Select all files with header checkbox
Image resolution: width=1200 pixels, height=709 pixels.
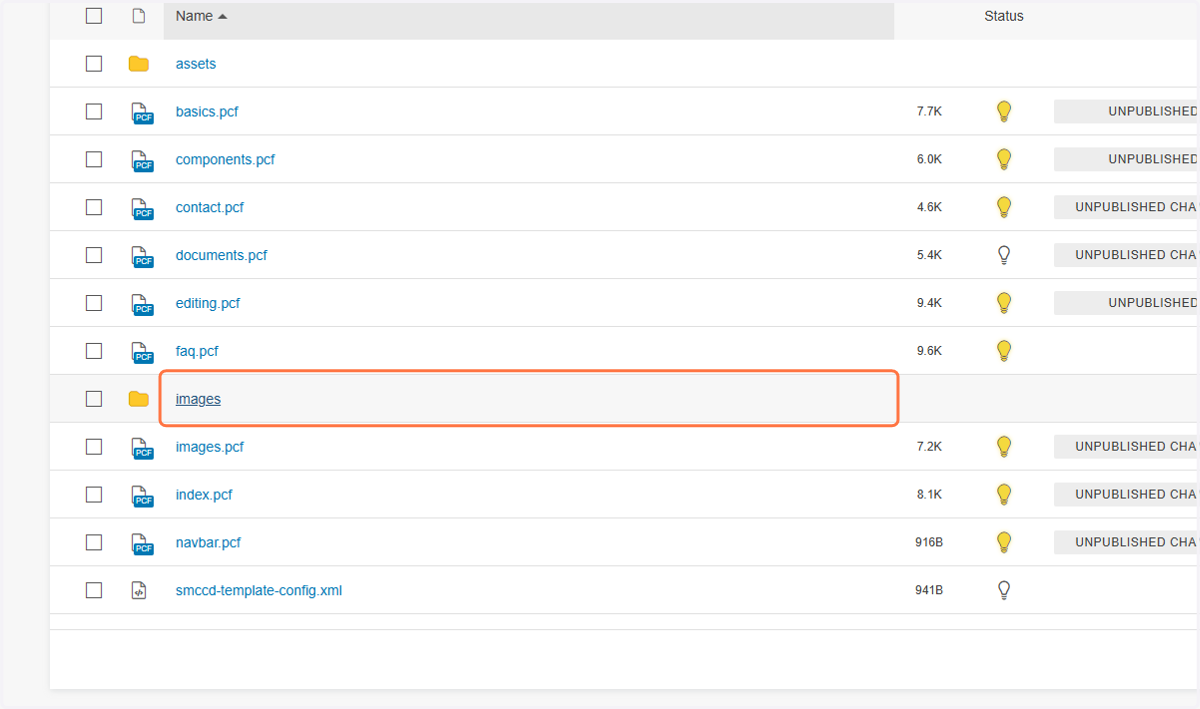pyautogui.click(x=94, y=16)
